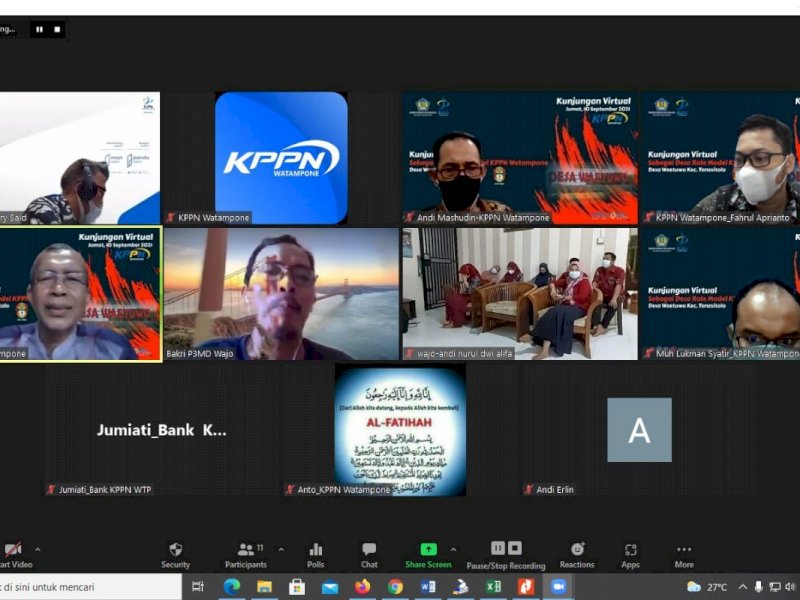Stop the recording in Zoom toolbar

pos(515,548)
